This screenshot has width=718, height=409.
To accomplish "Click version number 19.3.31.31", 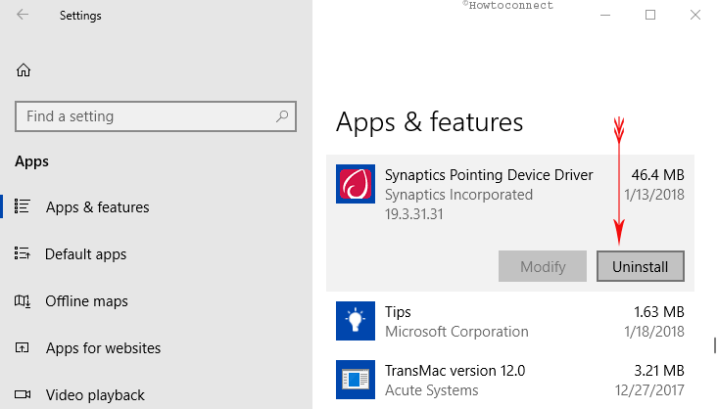I will pyautogui.click(x=414, y=214).
